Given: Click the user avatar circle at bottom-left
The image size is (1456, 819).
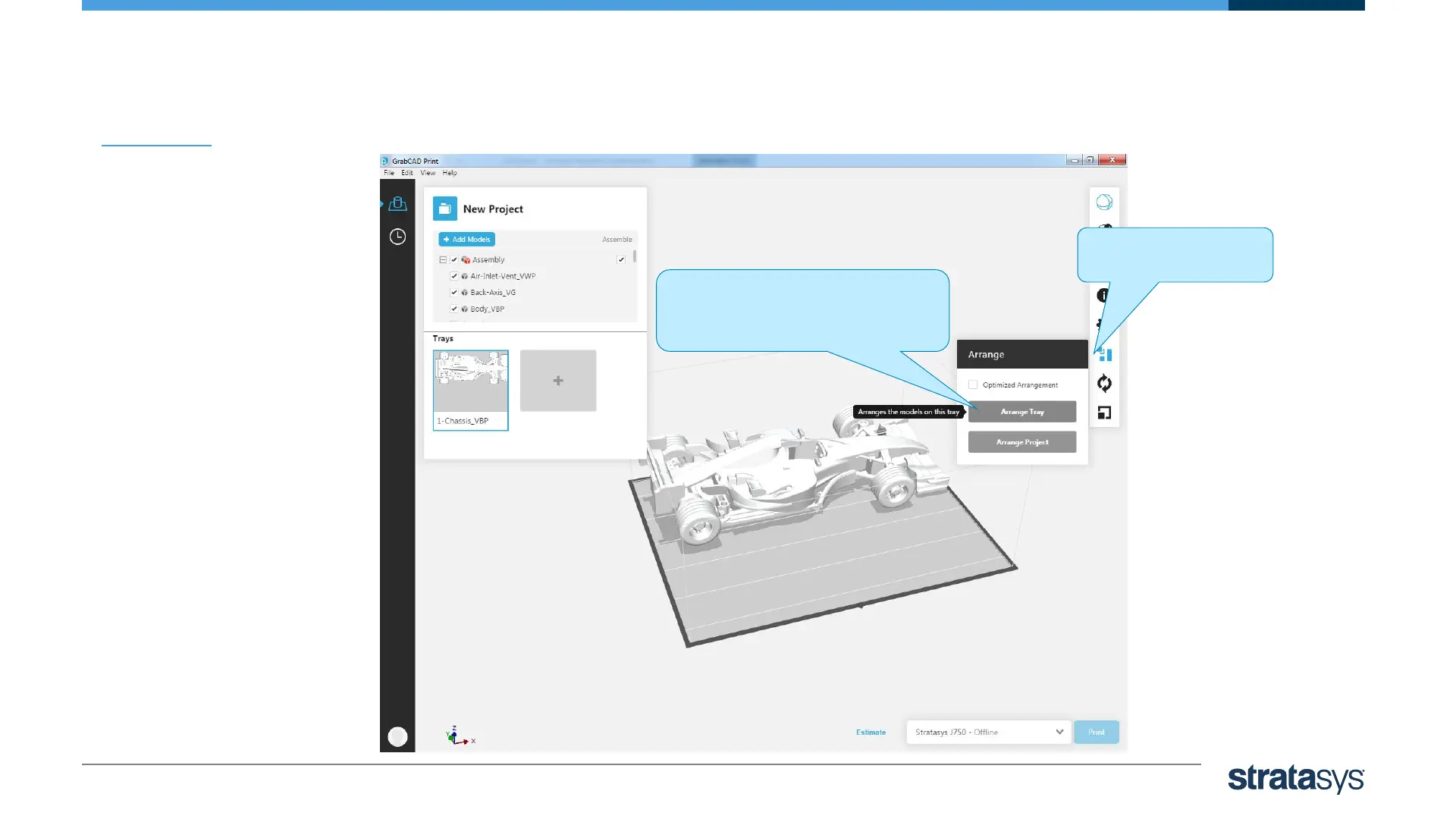Looking at the screenshot, I should (x=397, y=736).
